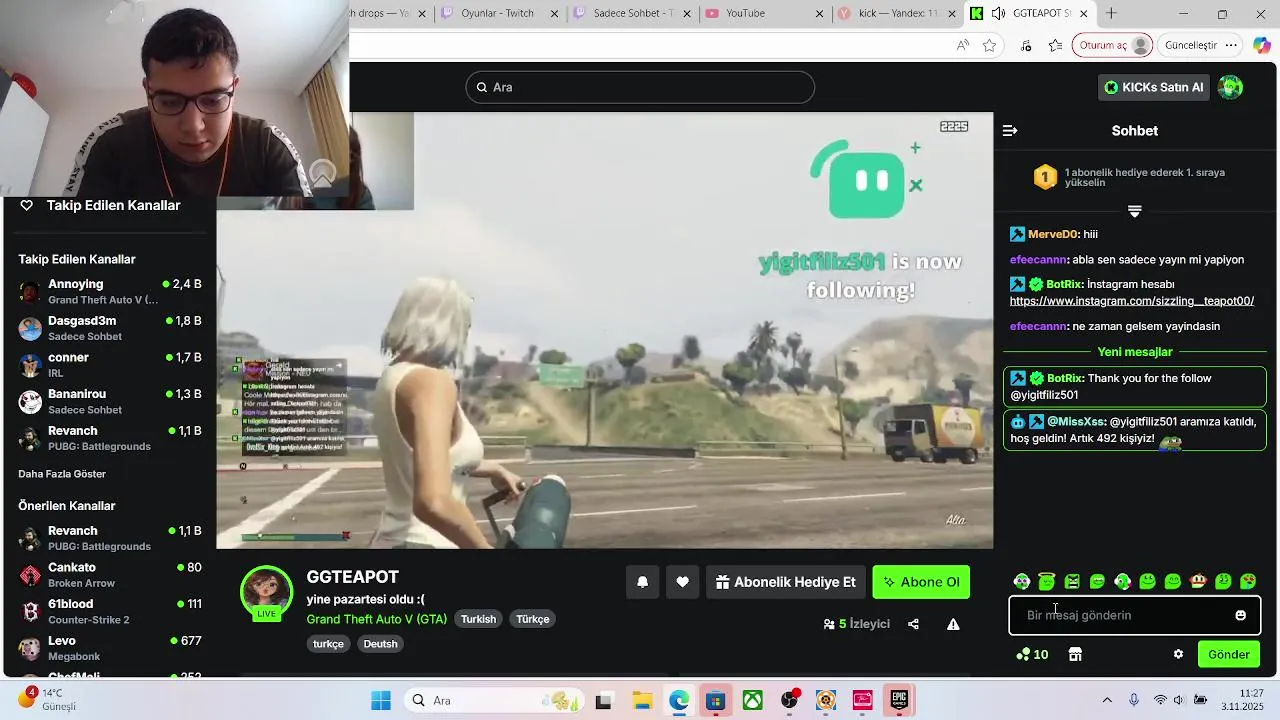Insert the halo emote from quick emote row
The width and height of the screenshot is (1280, 720).
coord(1047,581)
